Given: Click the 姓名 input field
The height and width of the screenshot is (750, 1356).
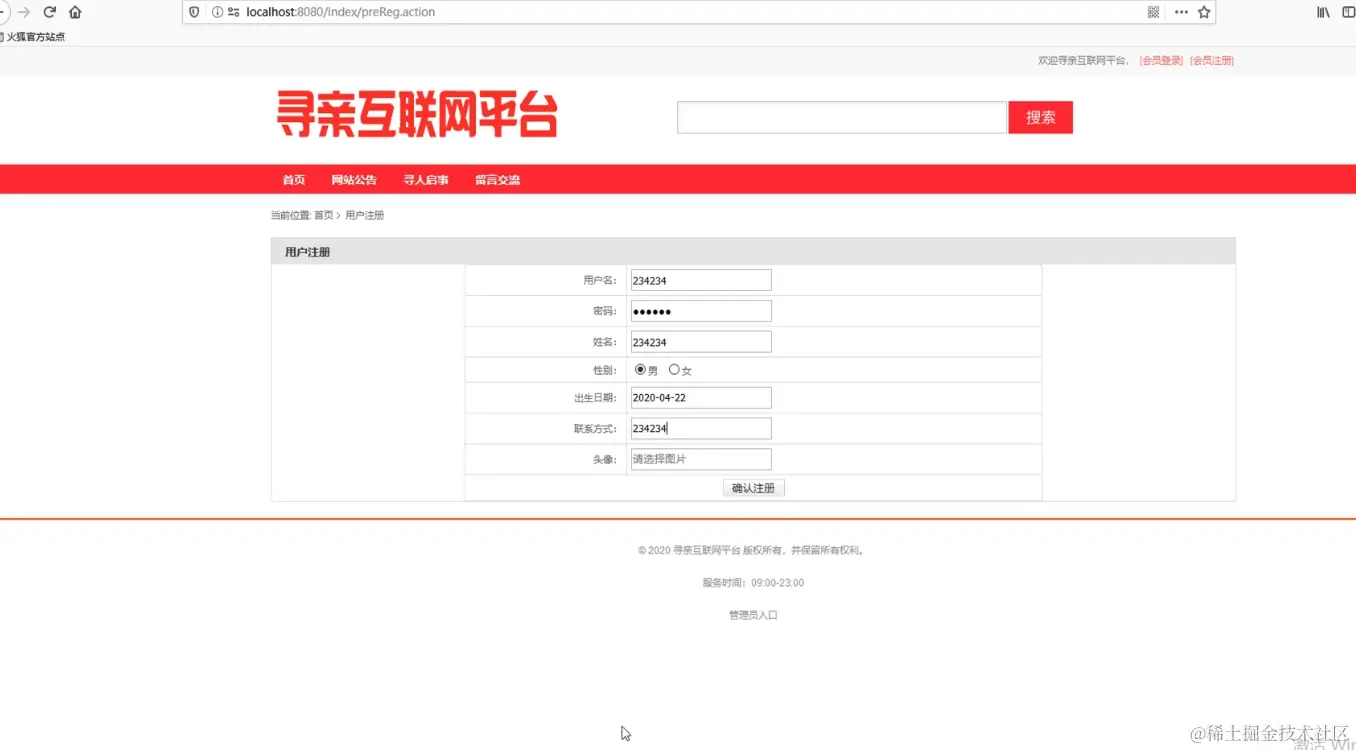Looking at the screenshot, I should pos(700,342).
